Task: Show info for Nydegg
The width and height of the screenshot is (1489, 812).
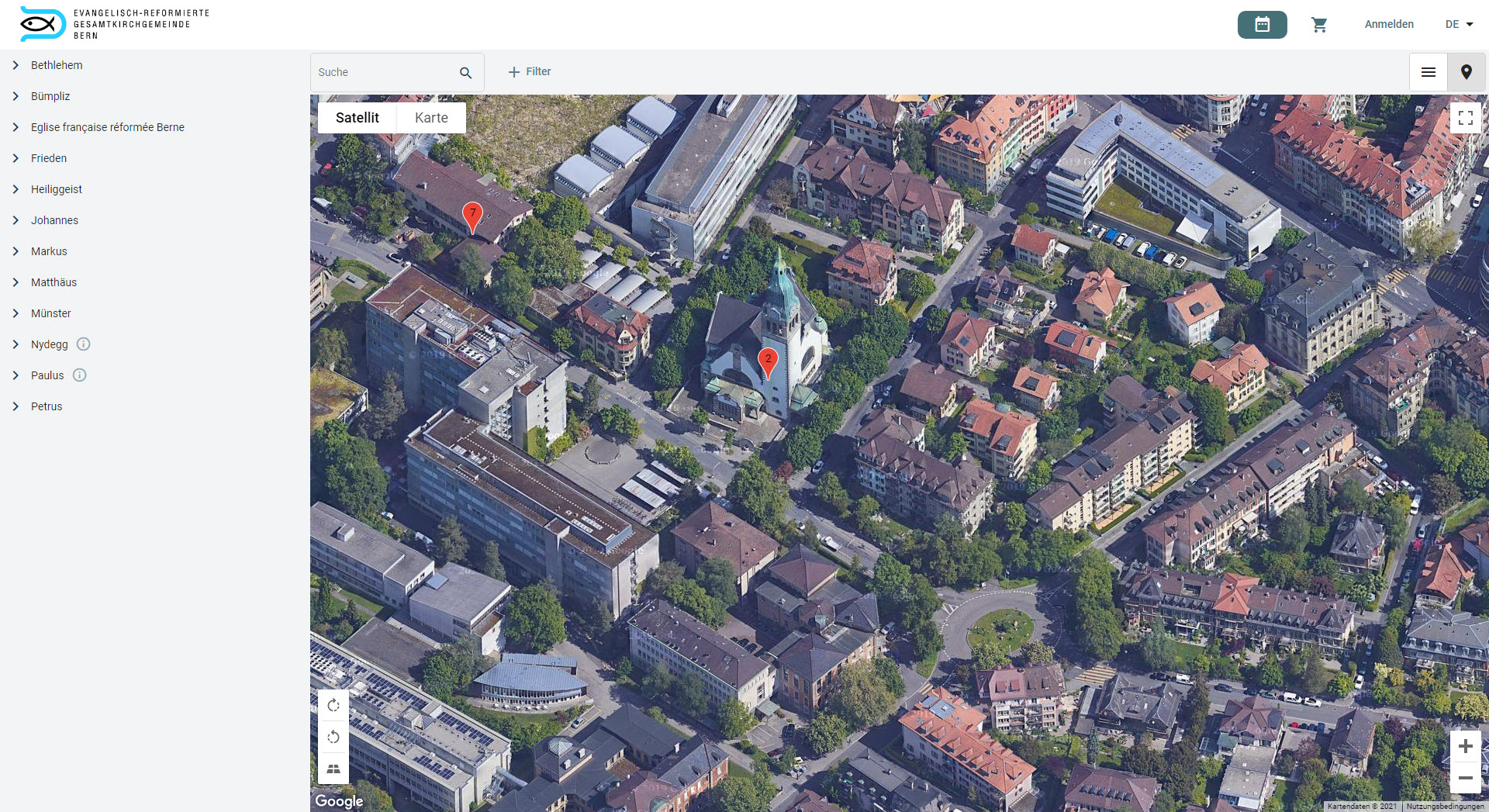Action: (84, 344)
